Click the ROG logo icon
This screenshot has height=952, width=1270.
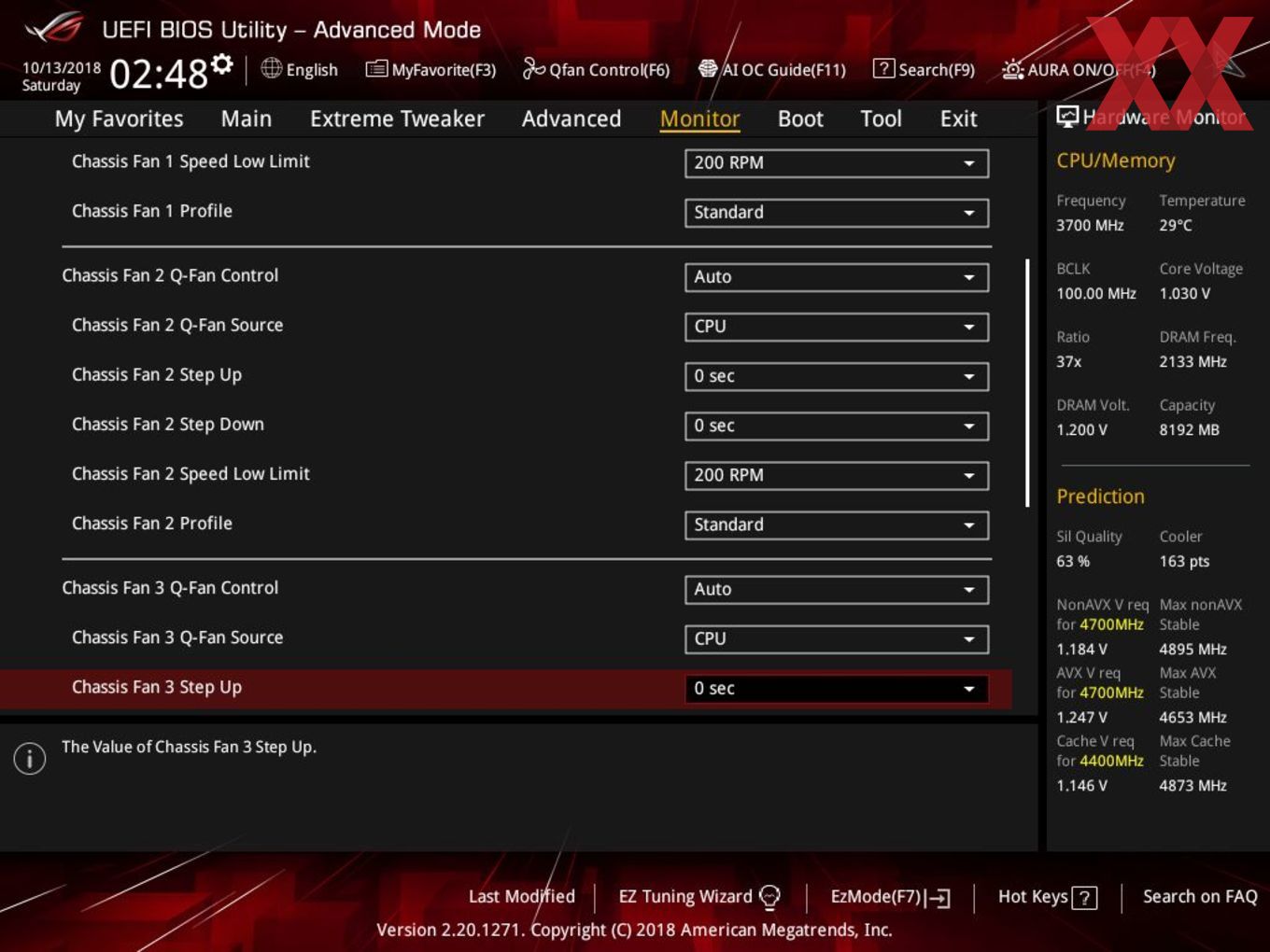point(54,28)
